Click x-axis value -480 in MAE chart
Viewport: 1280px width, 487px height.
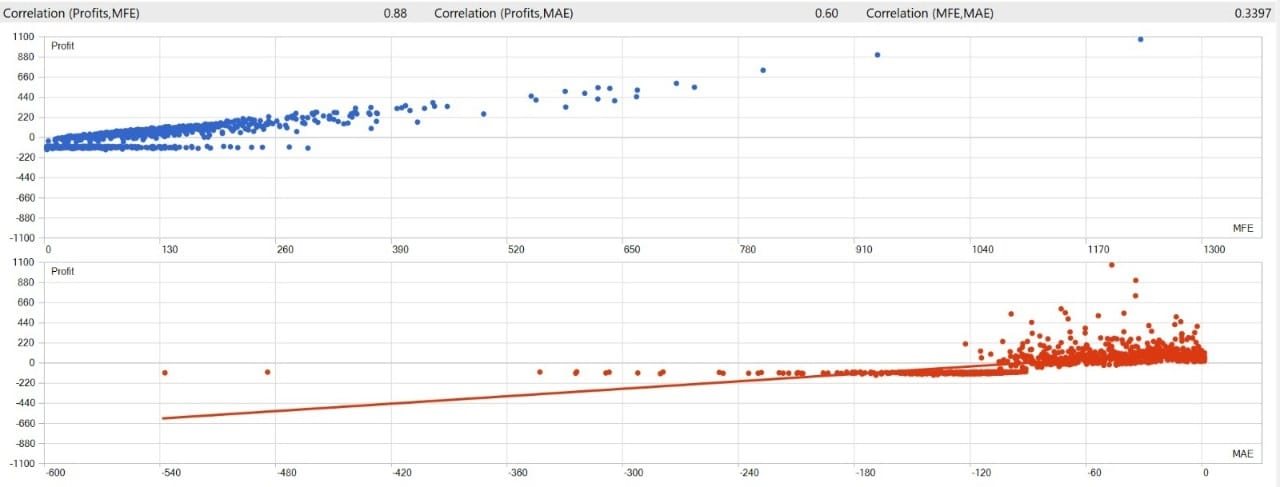pyautogui.click(x=285, y=473)
